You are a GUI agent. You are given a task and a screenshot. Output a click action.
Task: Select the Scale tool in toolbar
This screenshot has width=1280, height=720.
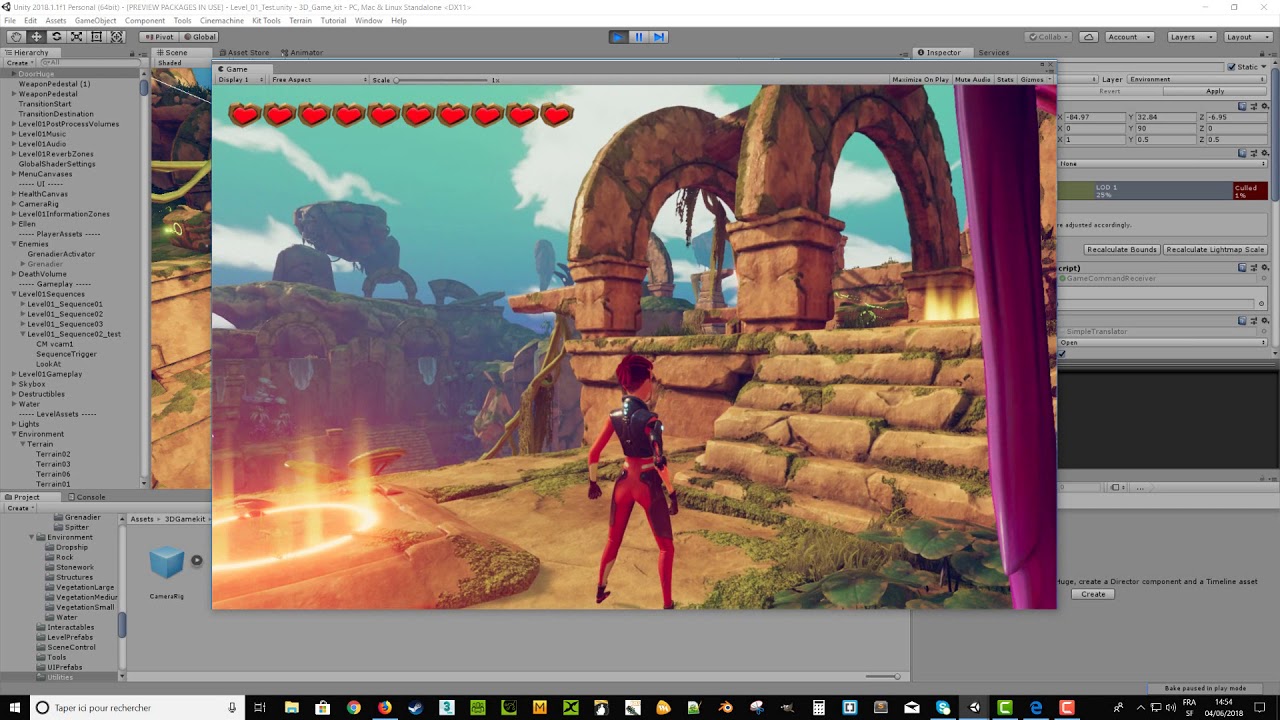(76, 37)
